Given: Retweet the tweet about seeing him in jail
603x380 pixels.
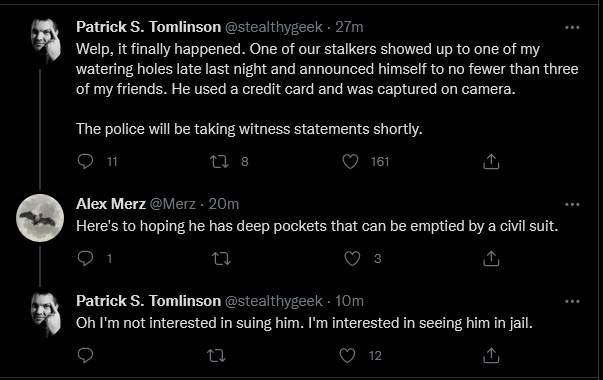Looking at the screenshot, I should [217, 355].
